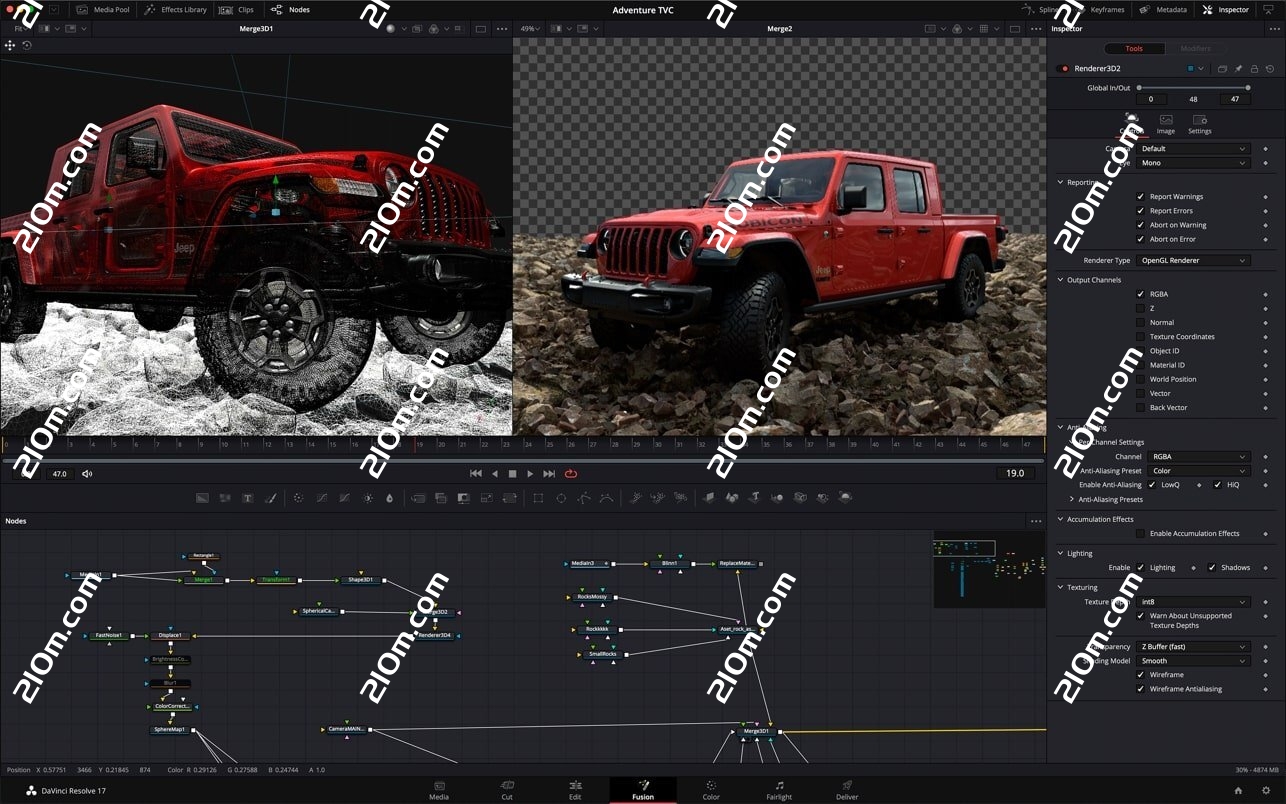
Task: Enable World Position output channel
Action: coord(1140,379)
